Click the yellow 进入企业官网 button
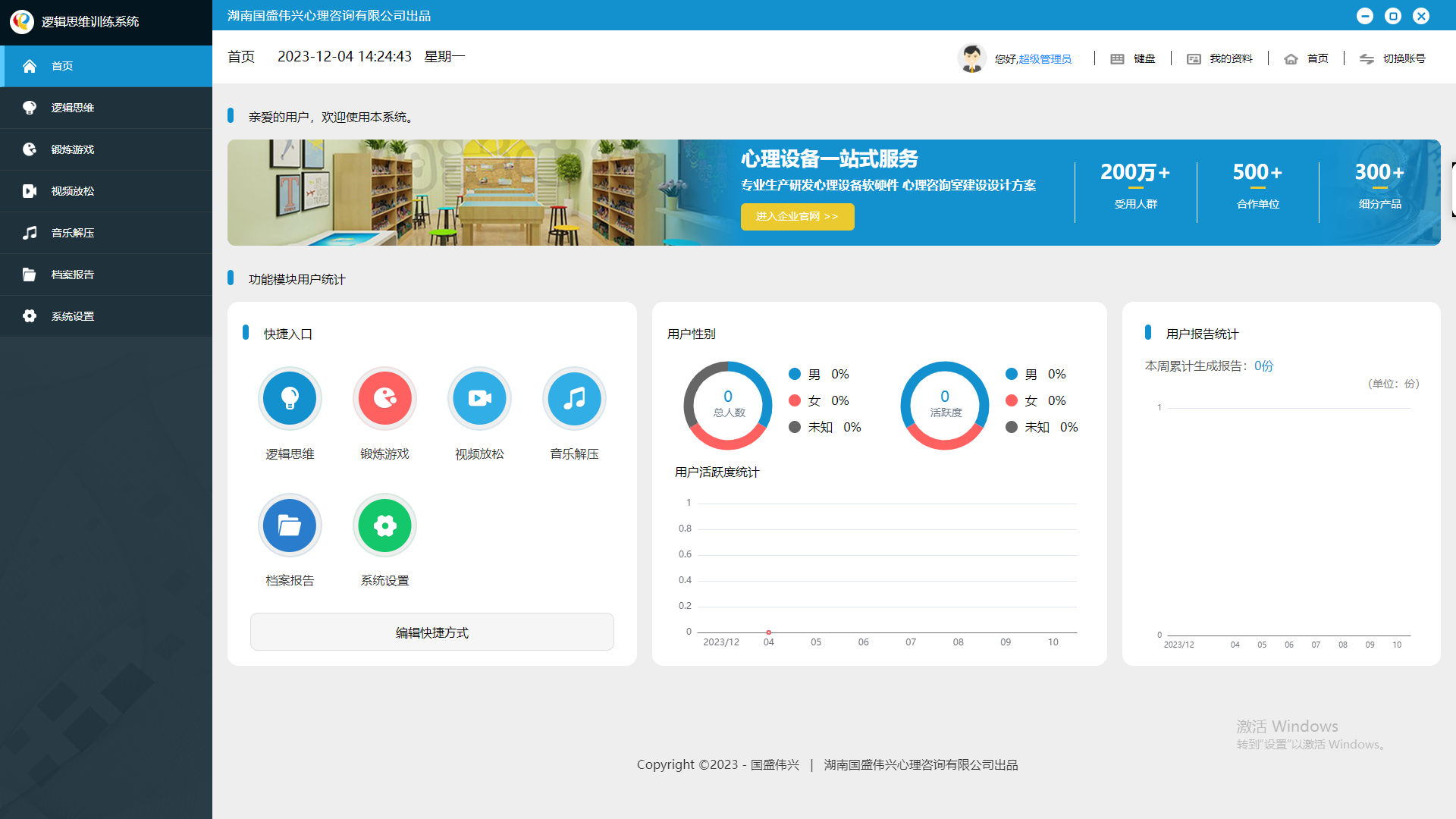1456x819 pixels. [x=797, y=217]
